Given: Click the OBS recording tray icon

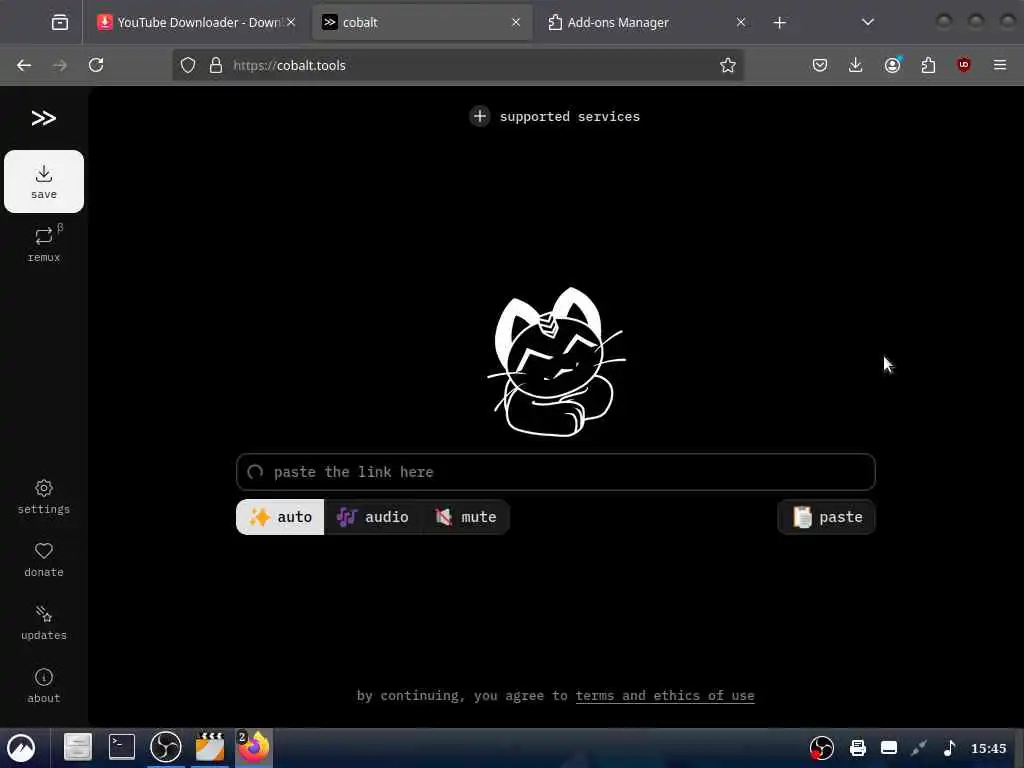Looking at the screenshot, I should click(x=822, y=748).
